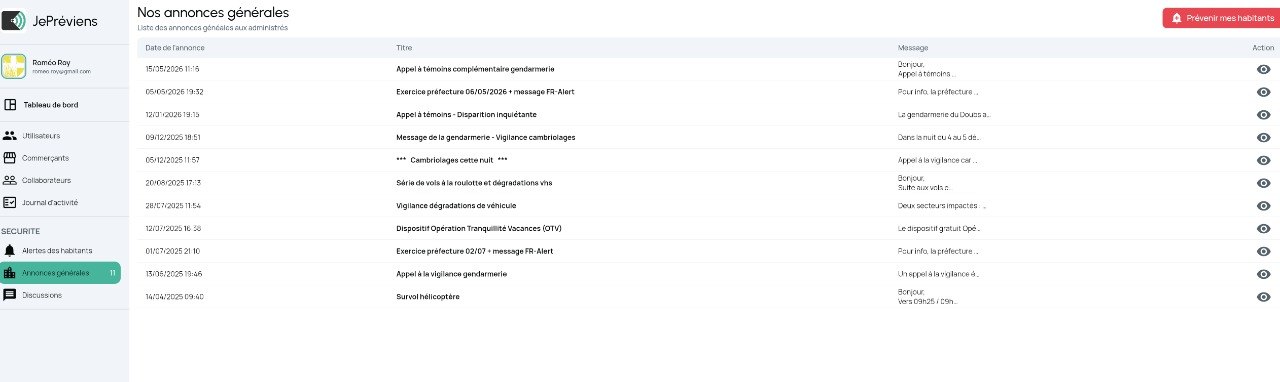This screenshot has width=1280, height=382.
Task: Open Journal d'activité
Action: [x=50, y=203]
